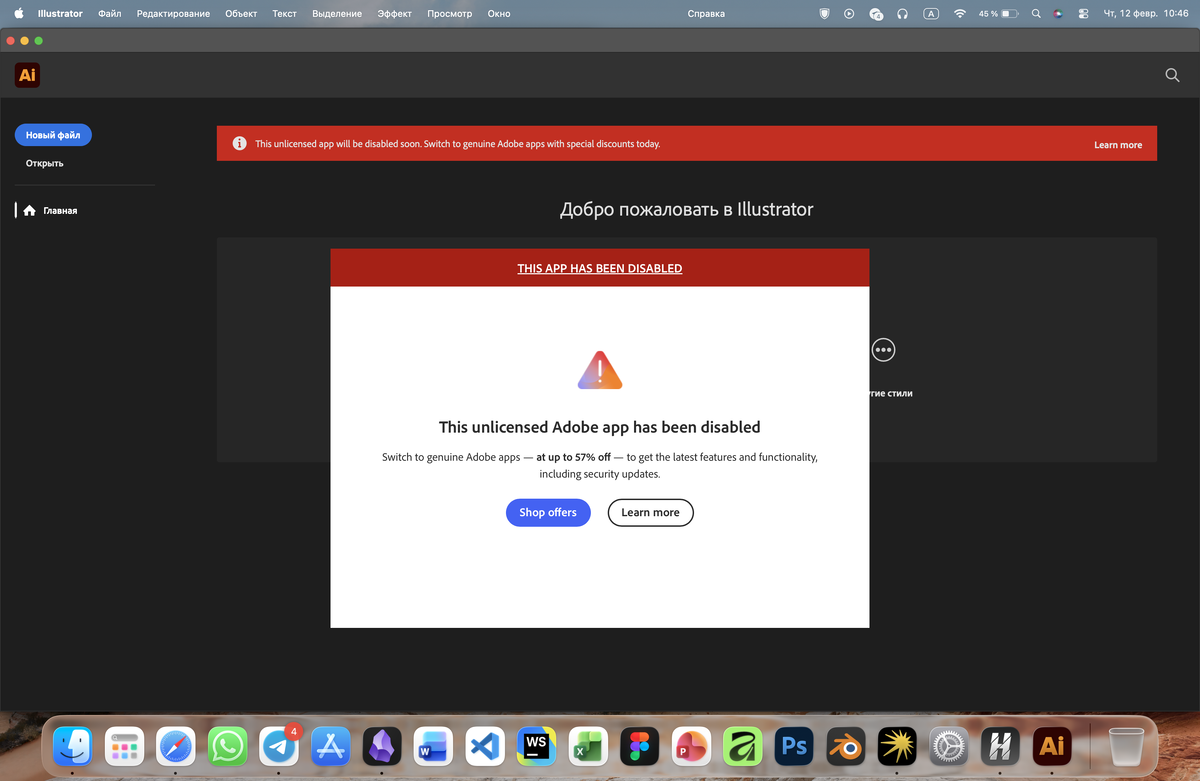Open the H app icon in the dock

(1000, 746)
